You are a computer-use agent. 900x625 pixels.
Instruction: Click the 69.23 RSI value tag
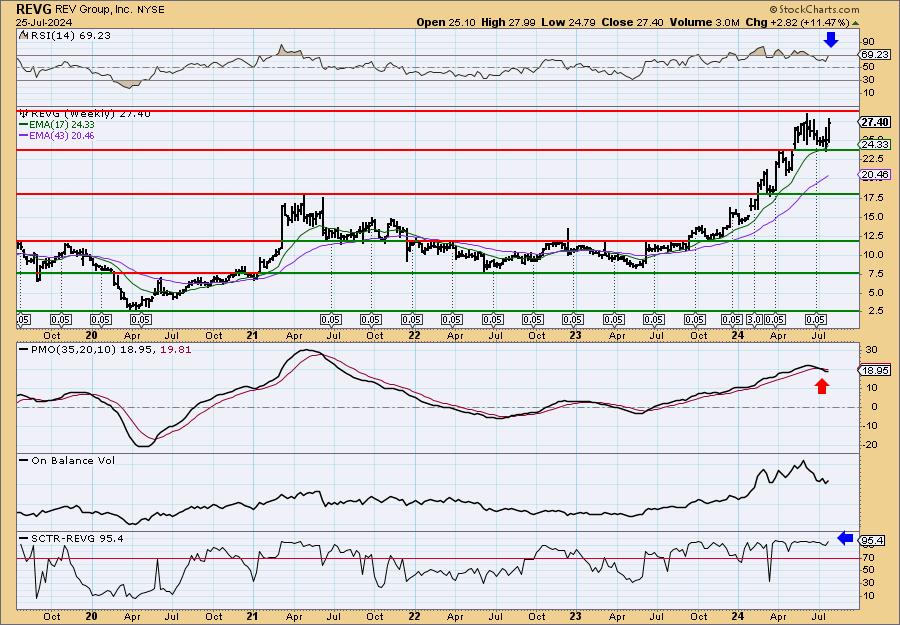(x=875, y=55)
